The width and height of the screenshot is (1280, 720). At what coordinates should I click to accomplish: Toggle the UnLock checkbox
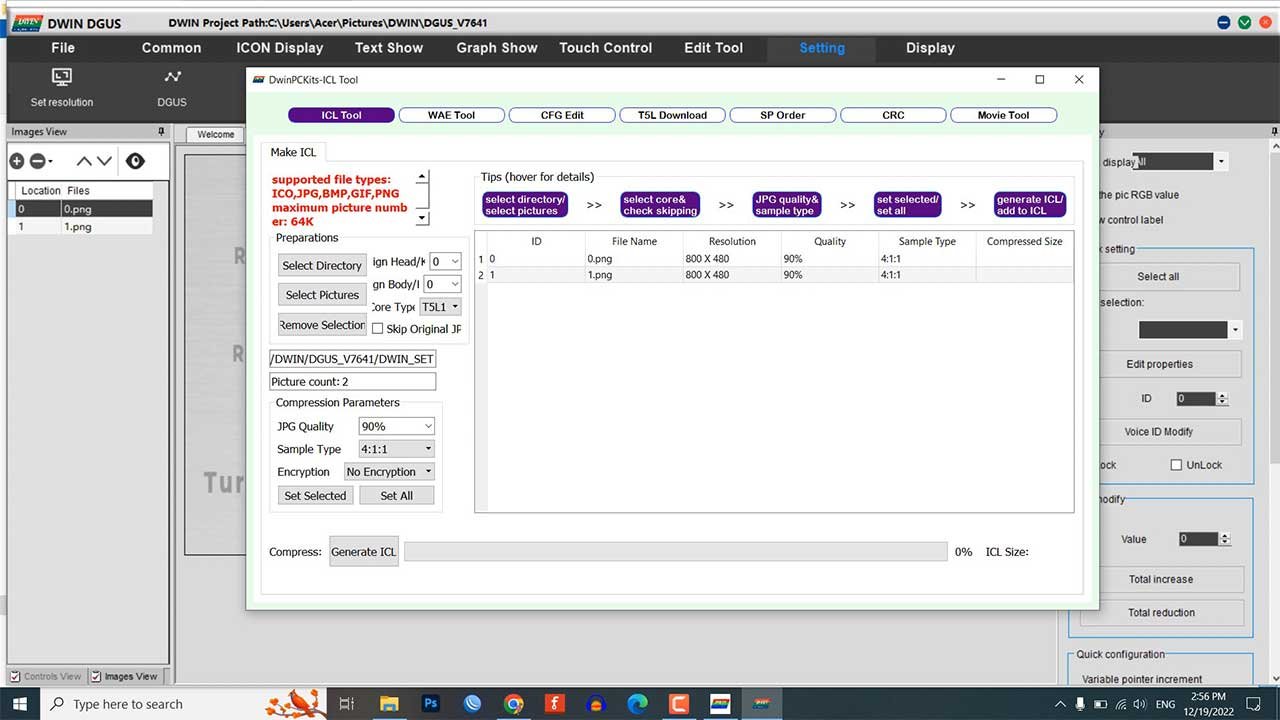[x=1176, y=465]
